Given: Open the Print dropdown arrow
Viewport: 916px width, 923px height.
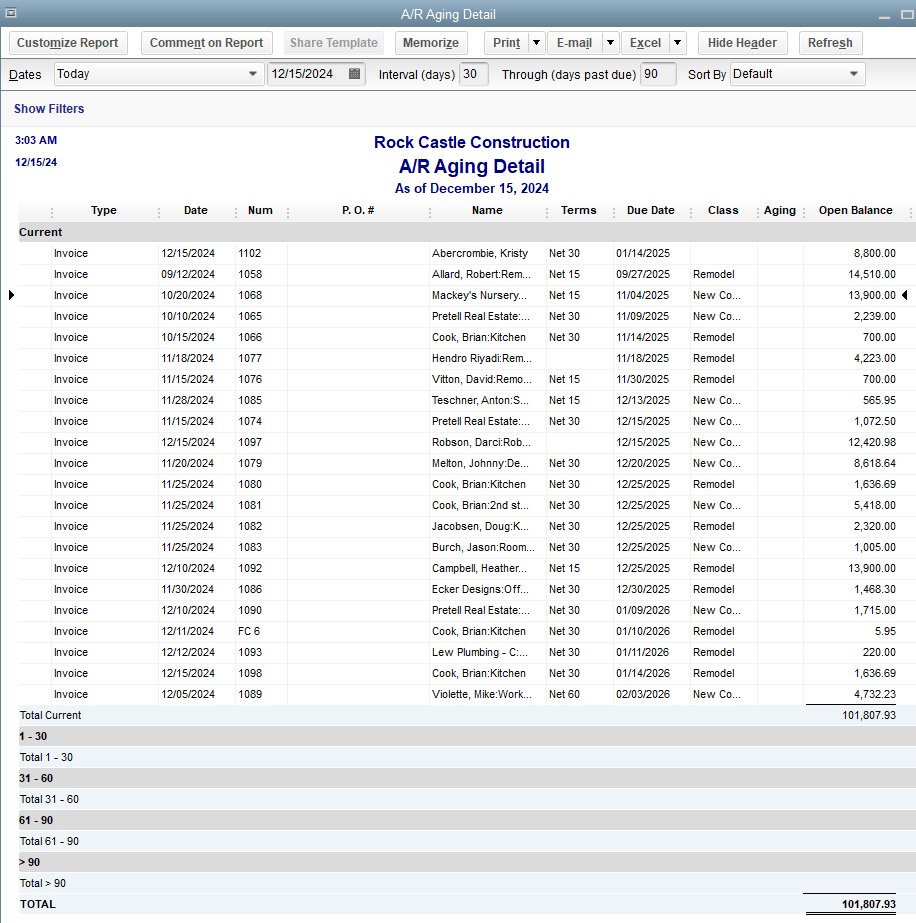Looking at the screenshot, I should point(536,43).
